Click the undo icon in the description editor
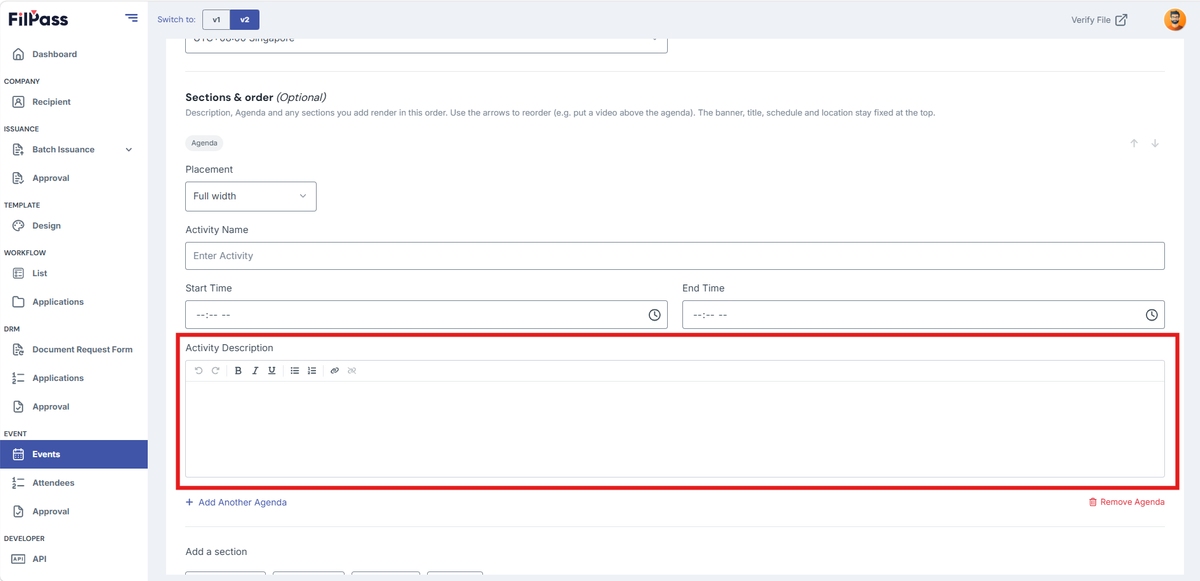The height and width of the screenshot is (581, 1200). tap(199, 371)
